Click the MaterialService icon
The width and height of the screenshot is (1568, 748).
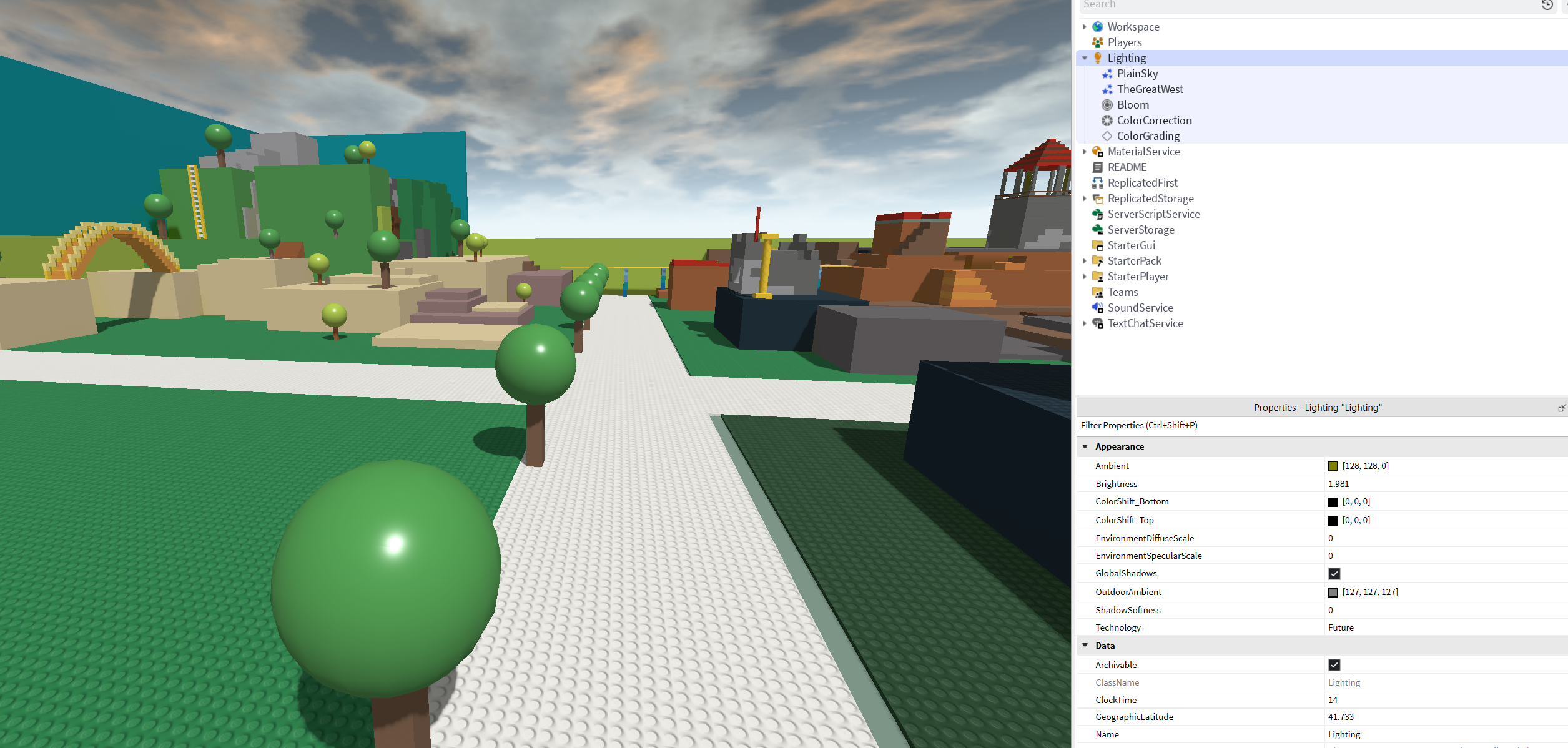(1097, 152)
